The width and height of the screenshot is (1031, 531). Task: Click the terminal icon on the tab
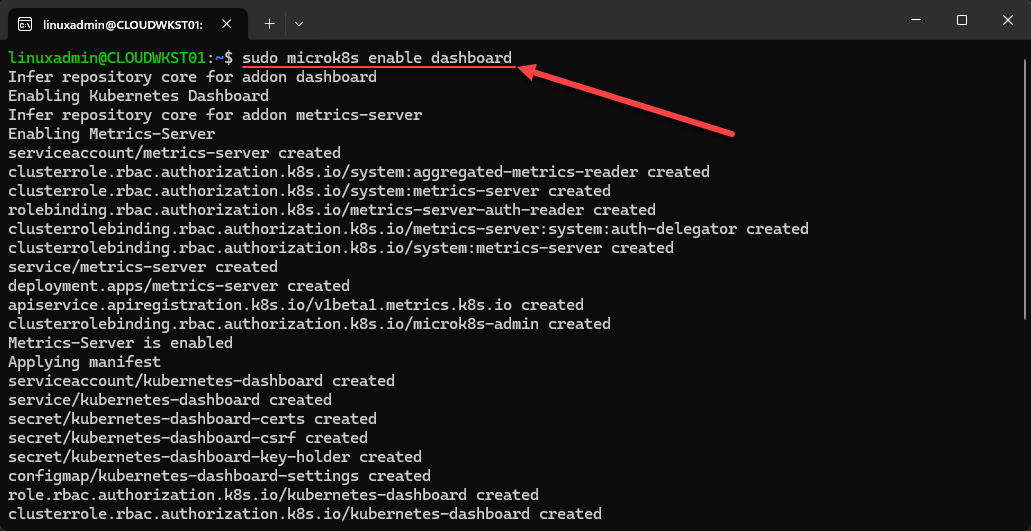(x=25, y=23)
